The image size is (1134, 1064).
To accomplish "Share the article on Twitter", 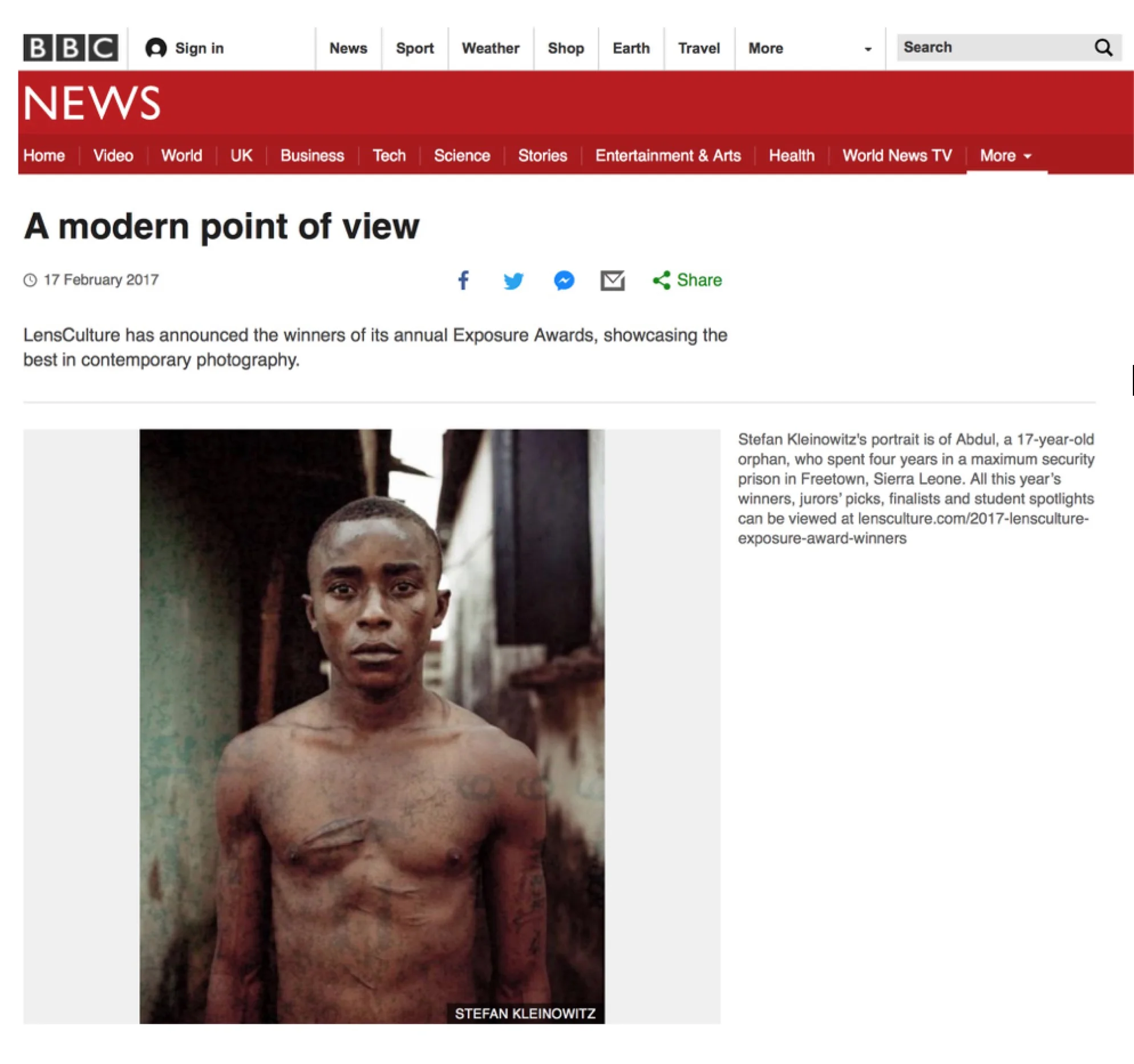I will (x=513, y=281).
